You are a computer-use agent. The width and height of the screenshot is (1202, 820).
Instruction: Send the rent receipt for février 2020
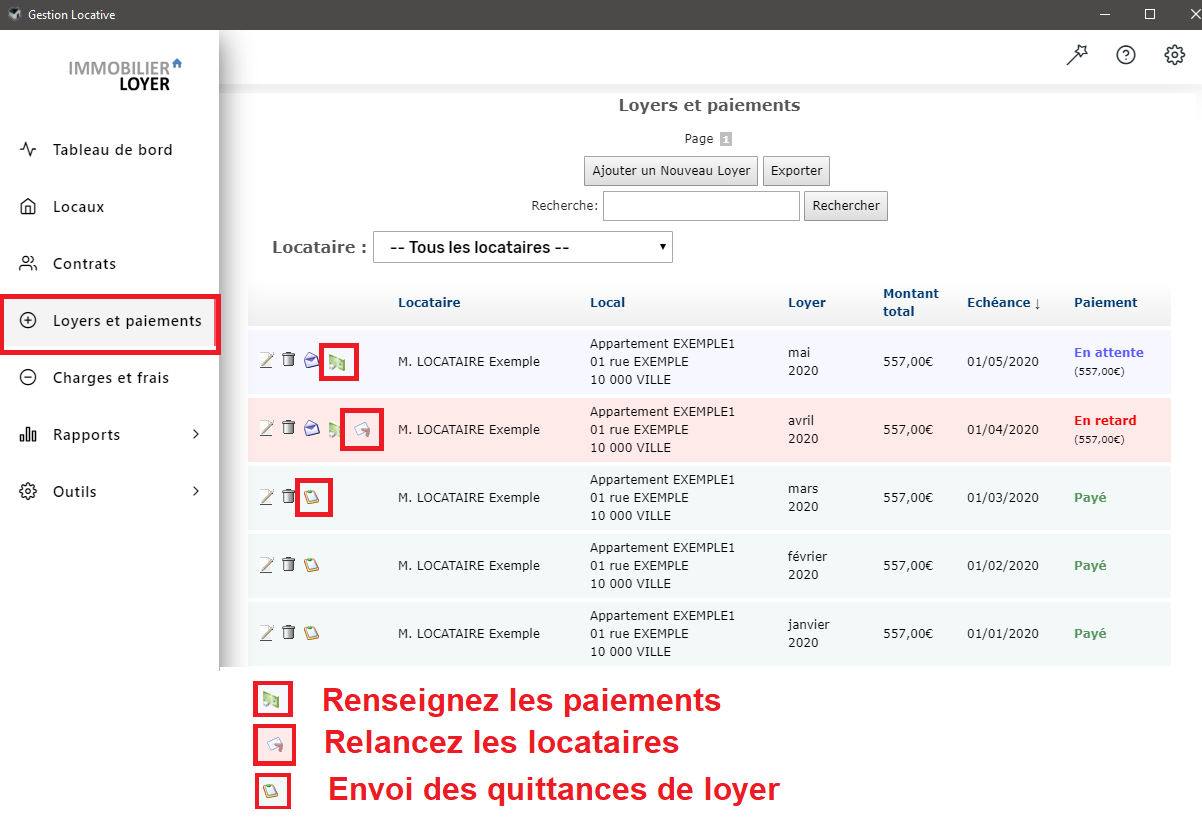[312, 564]
